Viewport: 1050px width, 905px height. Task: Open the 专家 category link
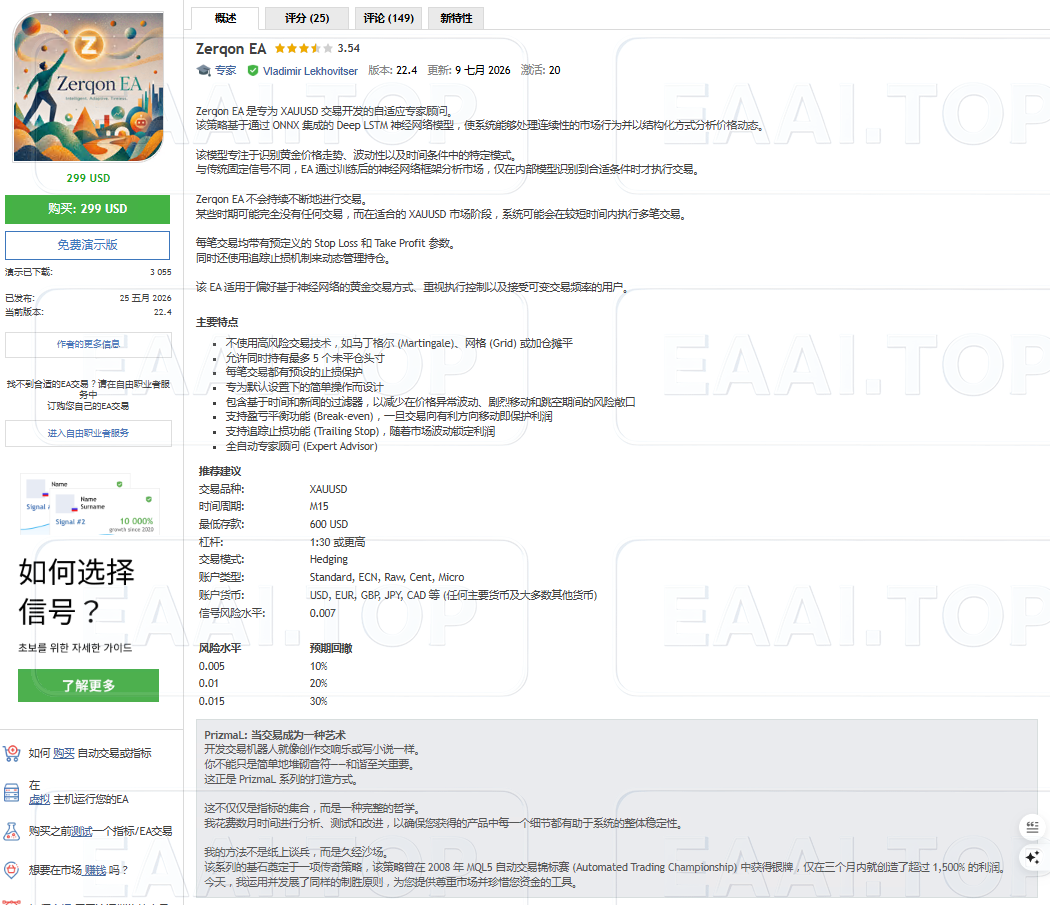(x=226, y=70)
